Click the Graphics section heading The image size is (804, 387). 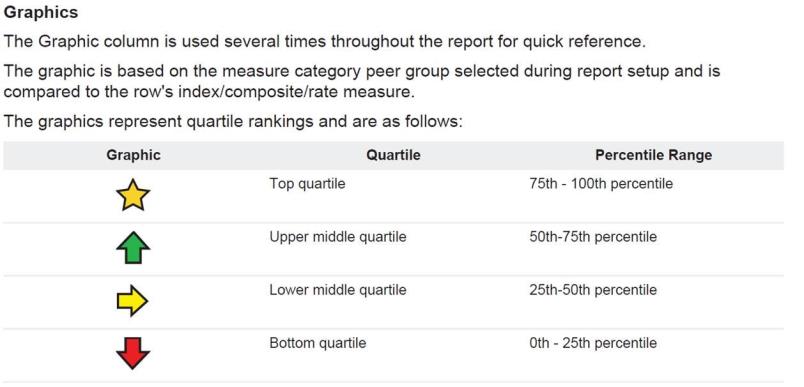click(41, 13)
